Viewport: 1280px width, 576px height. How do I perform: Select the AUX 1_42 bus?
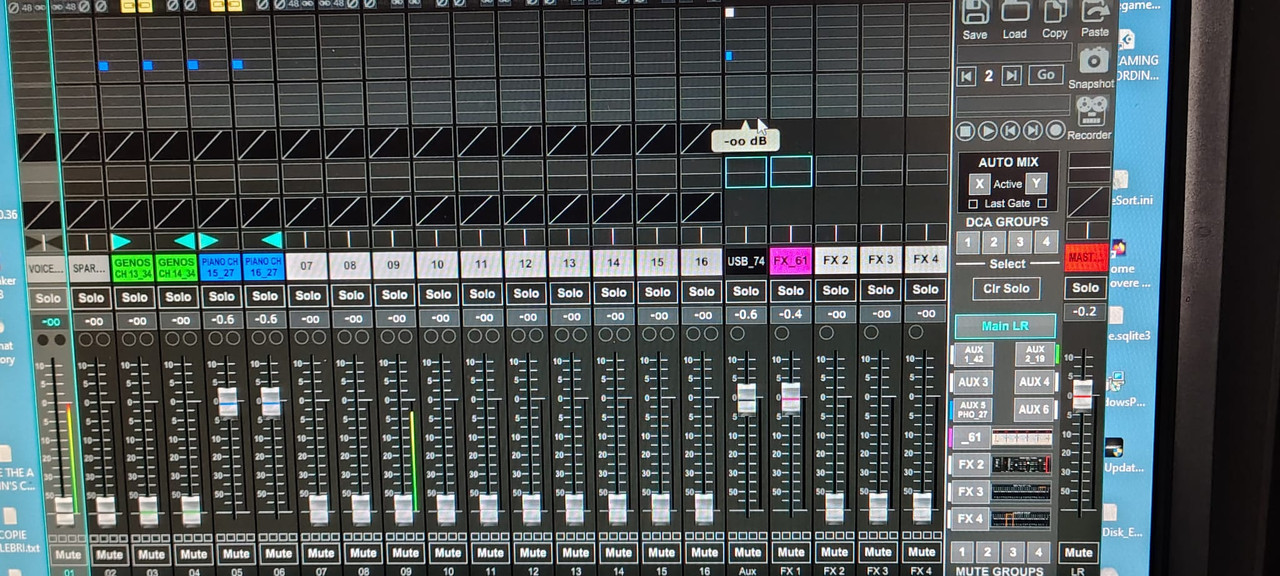click(973, 354)
